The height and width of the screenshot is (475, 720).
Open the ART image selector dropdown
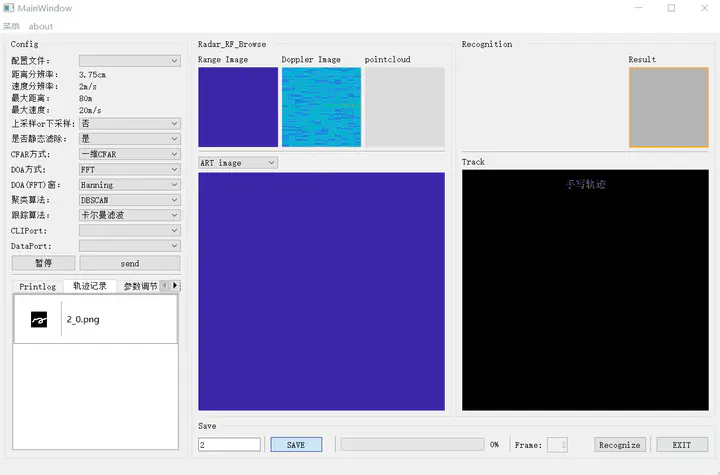[238, 163]
